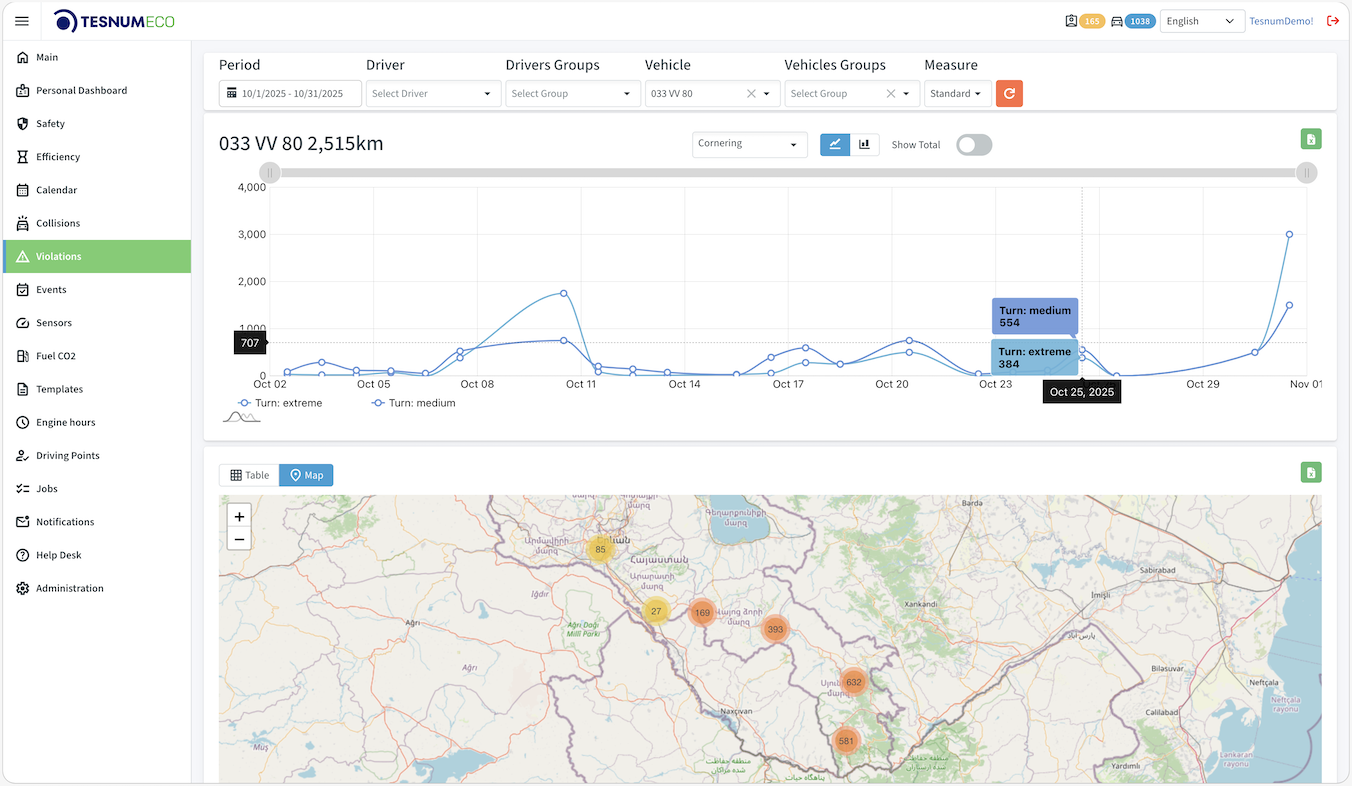Open the Violations menu item

[x=60, y=255]
